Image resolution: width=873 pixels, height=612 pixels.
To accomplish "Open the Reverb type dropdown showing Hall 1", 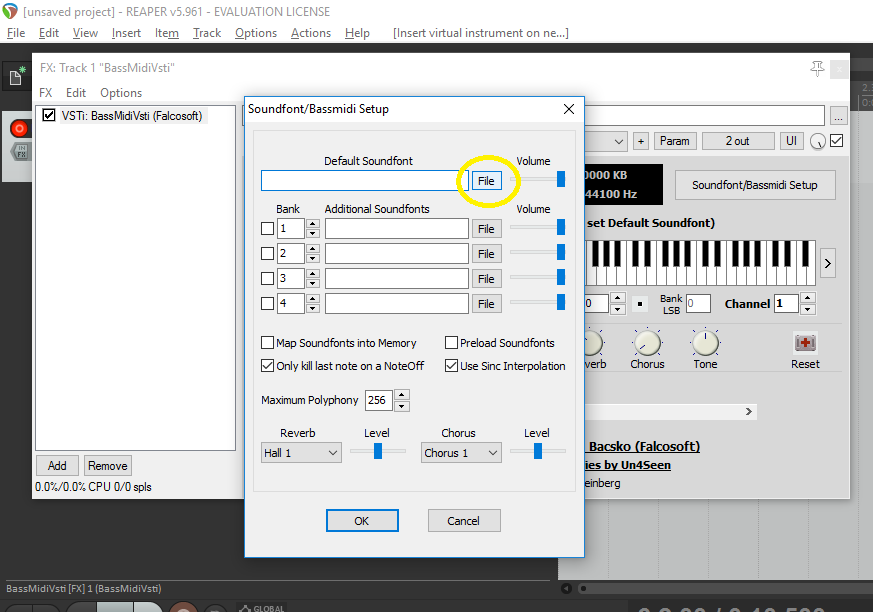I will coord(301,453).
